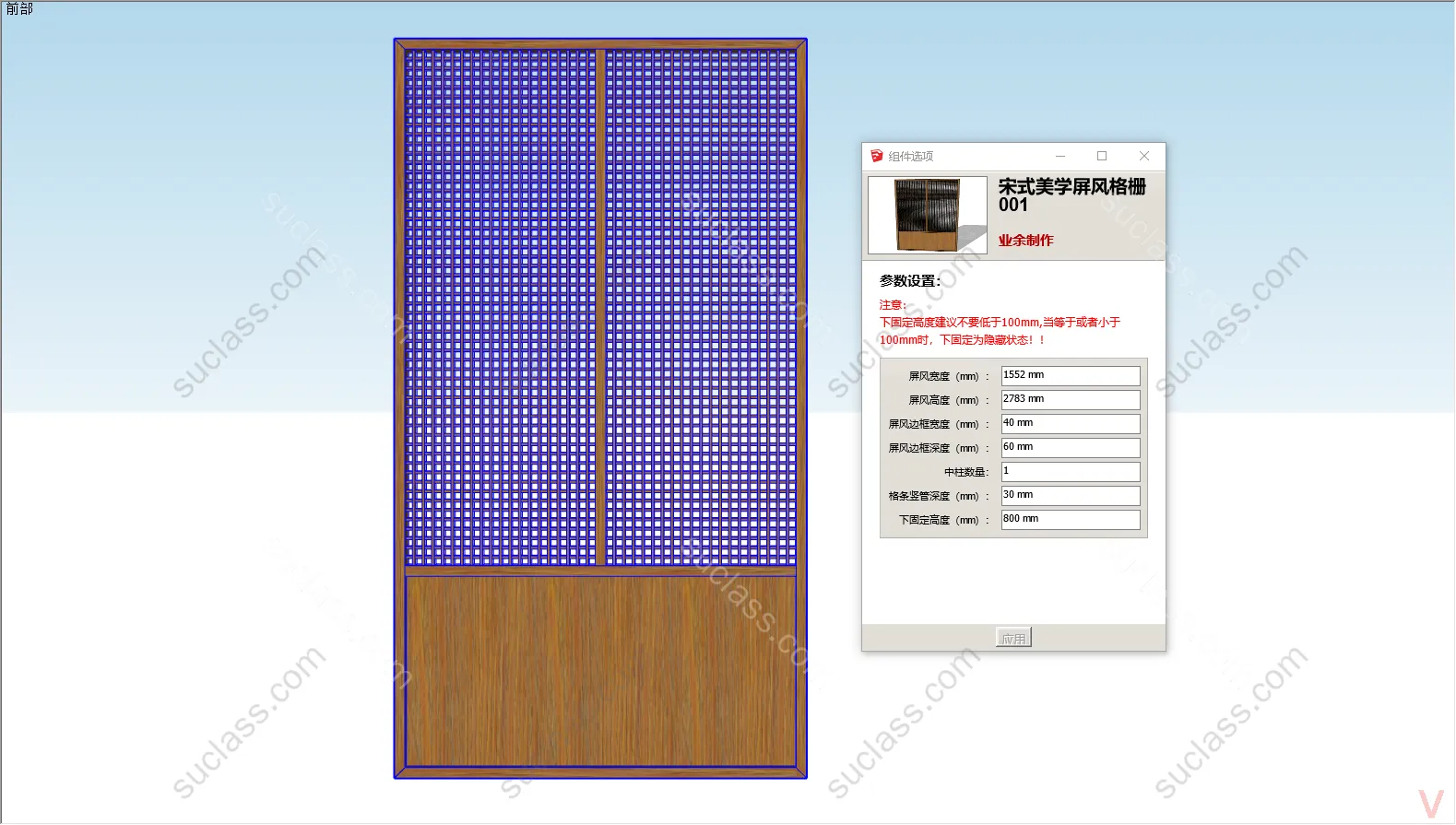Select the 屏风高度 value field
The height and width of the screenshot is (825, 1456).
coord(1070,400)
